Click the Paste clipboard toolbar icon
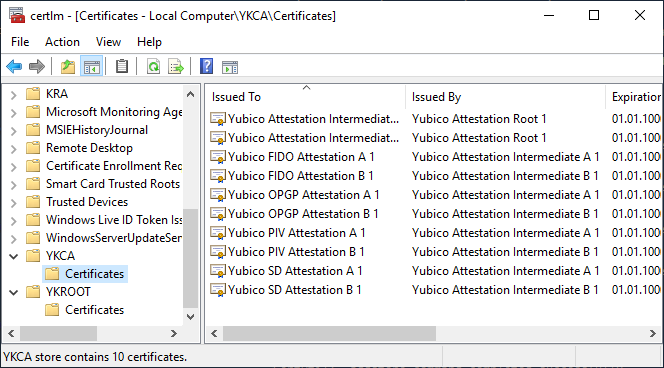Image resolution: width=664 pixels, height=368 pixels. (x=122, y=66)
